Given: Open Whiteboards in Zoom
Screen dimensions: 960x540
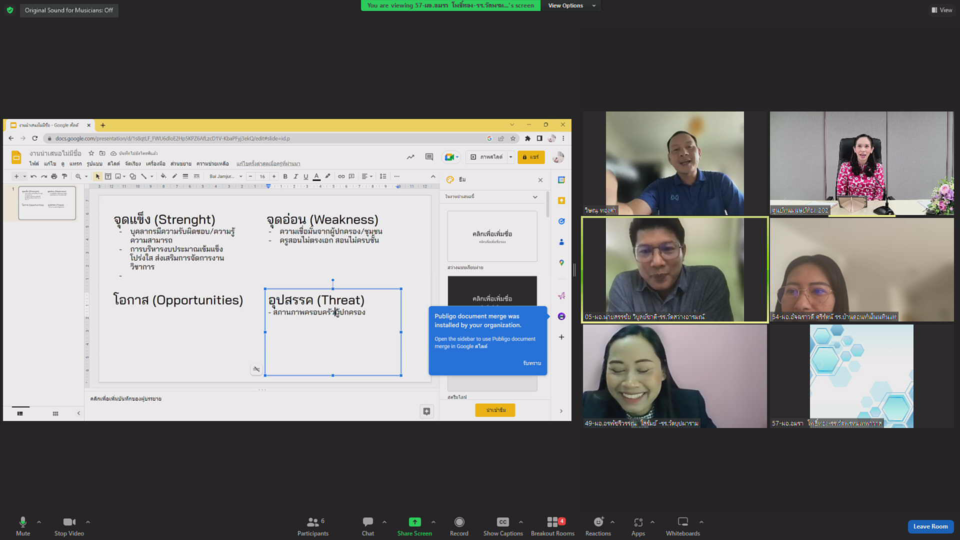Looking at the screenshot, I should pos(683,526).
